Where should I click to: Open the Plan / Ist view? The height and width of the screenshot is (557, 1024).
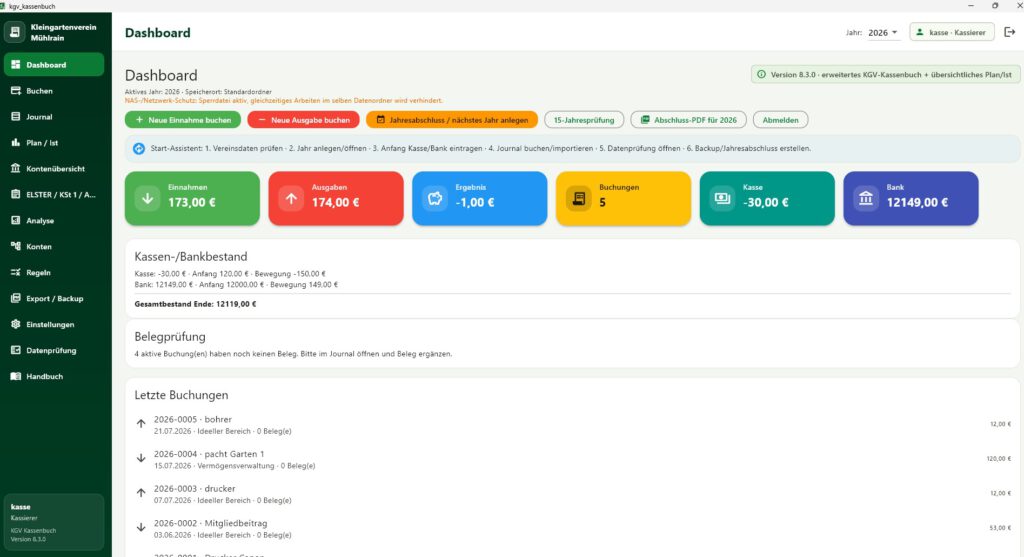click(54, 142)
